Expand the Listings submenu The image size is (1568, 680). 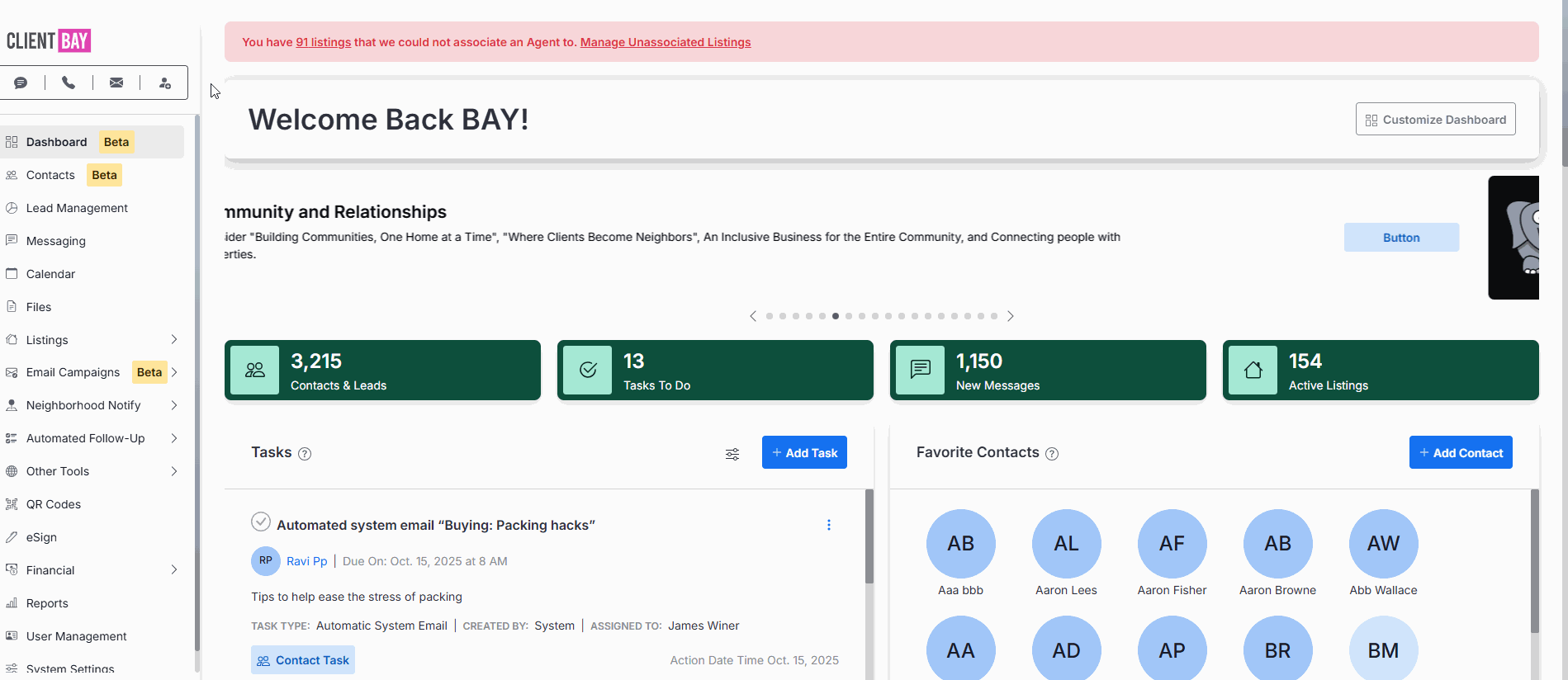point(173,340)
